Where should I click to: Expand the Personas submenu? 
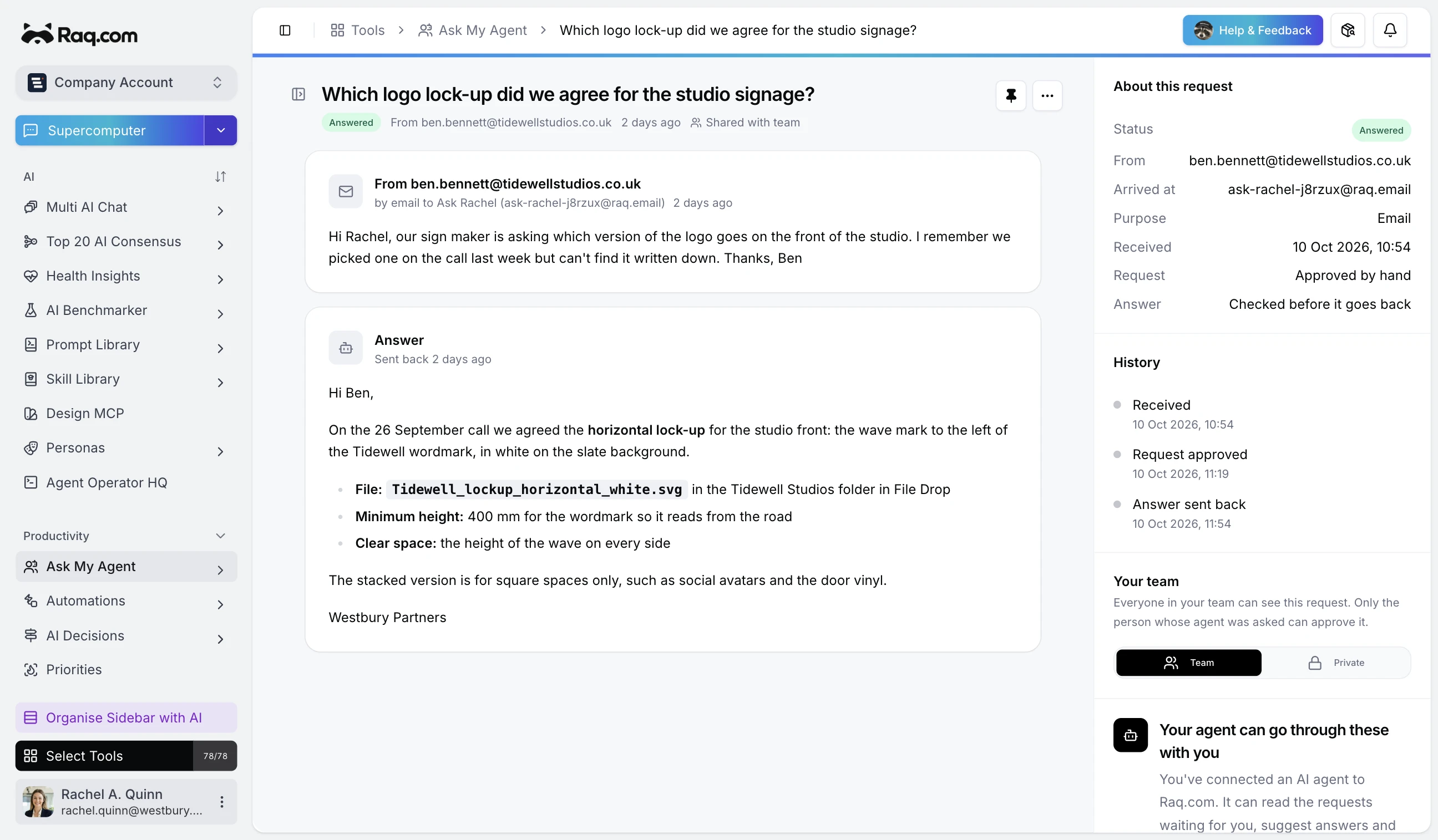220,451
